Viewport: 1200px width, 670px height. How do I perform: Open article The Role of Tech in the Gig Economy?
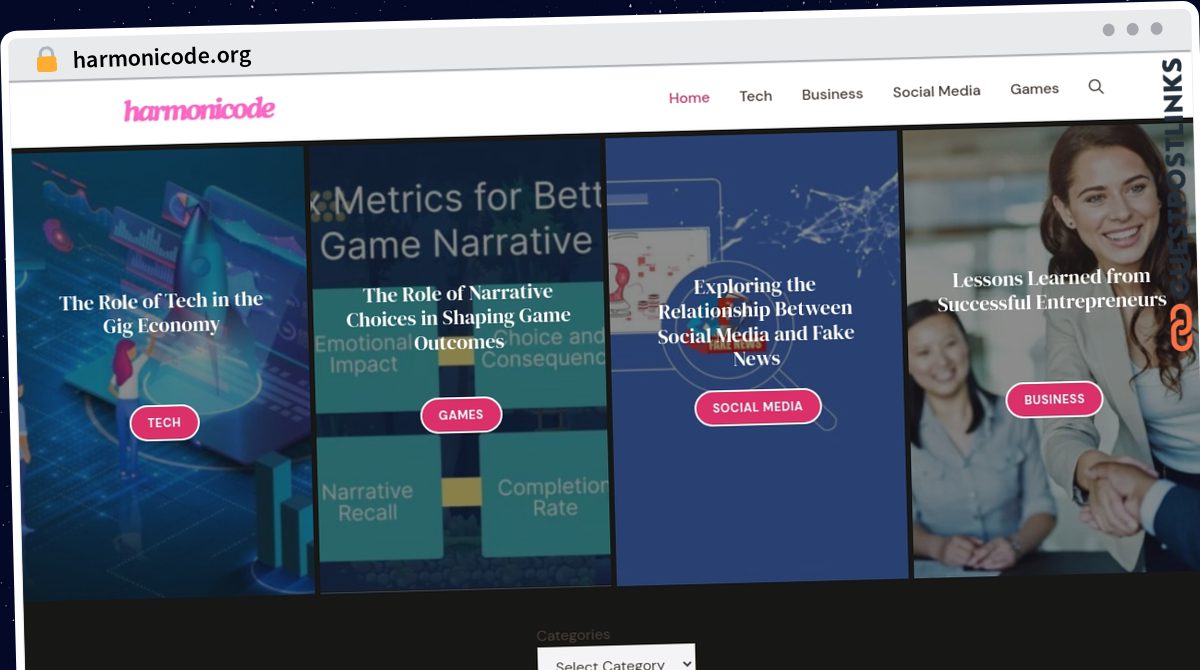pyautogui.click(x=161, y=313)
